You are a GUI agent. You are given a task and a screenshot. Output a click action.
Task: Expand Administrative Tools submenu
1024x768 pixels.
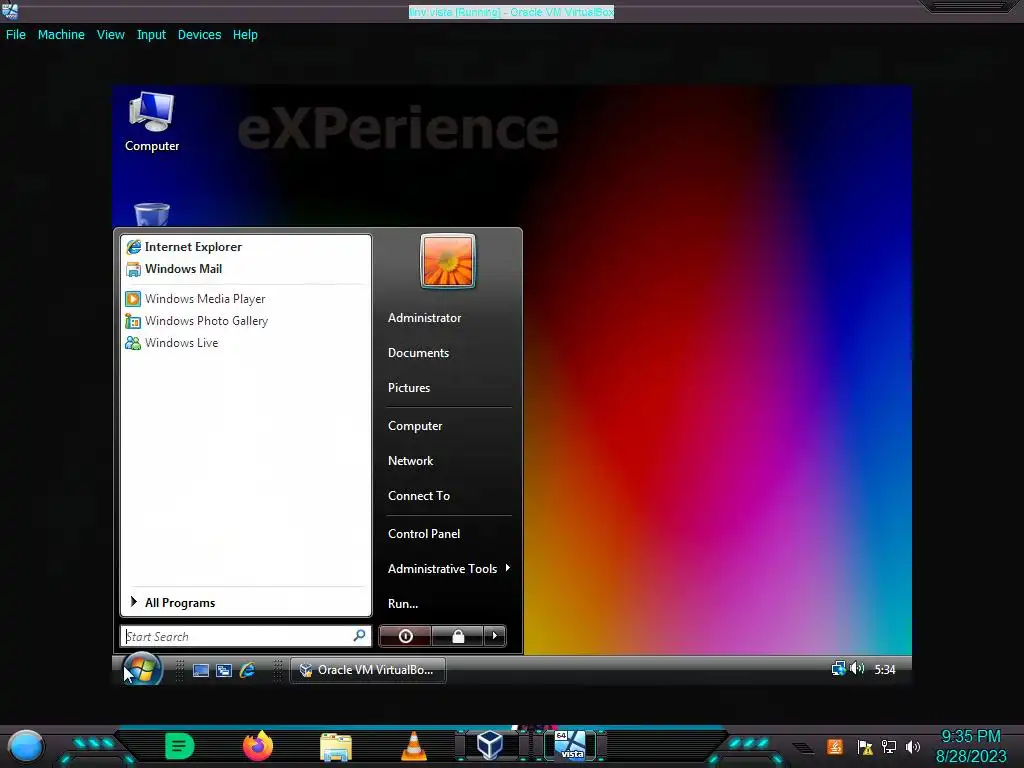449,569
